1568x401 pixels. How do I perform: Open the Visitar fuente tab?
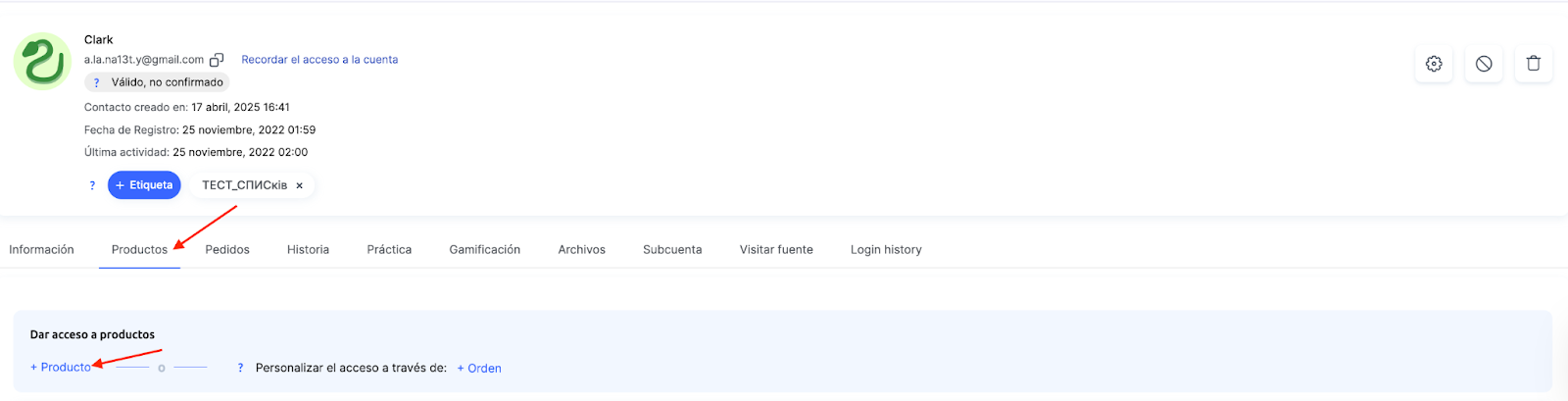pos(776,250)
